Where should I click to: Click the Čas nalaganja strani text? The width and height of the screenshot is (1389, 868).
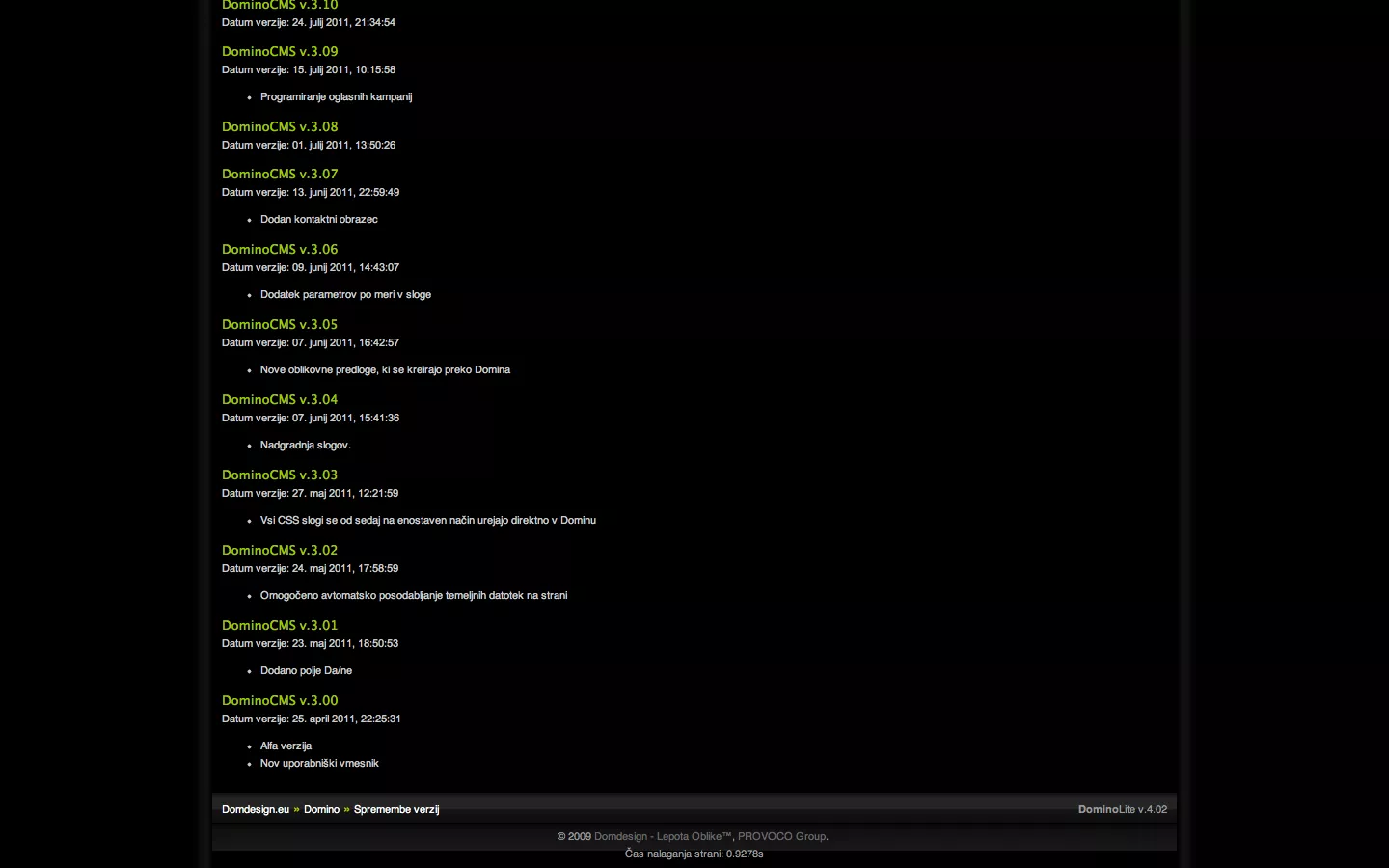point(694,854)
